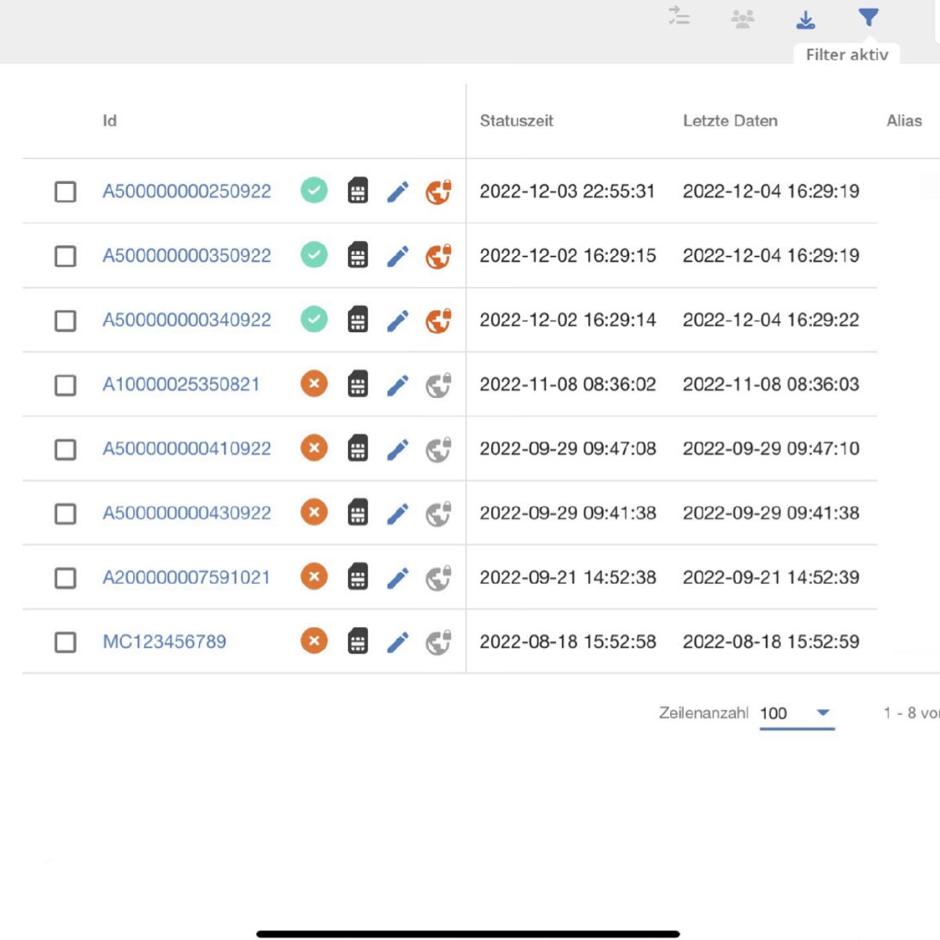Click the blue download icon in toolbar
The height and width of the screenshot is (940, 940).
(x=805, y=20)
